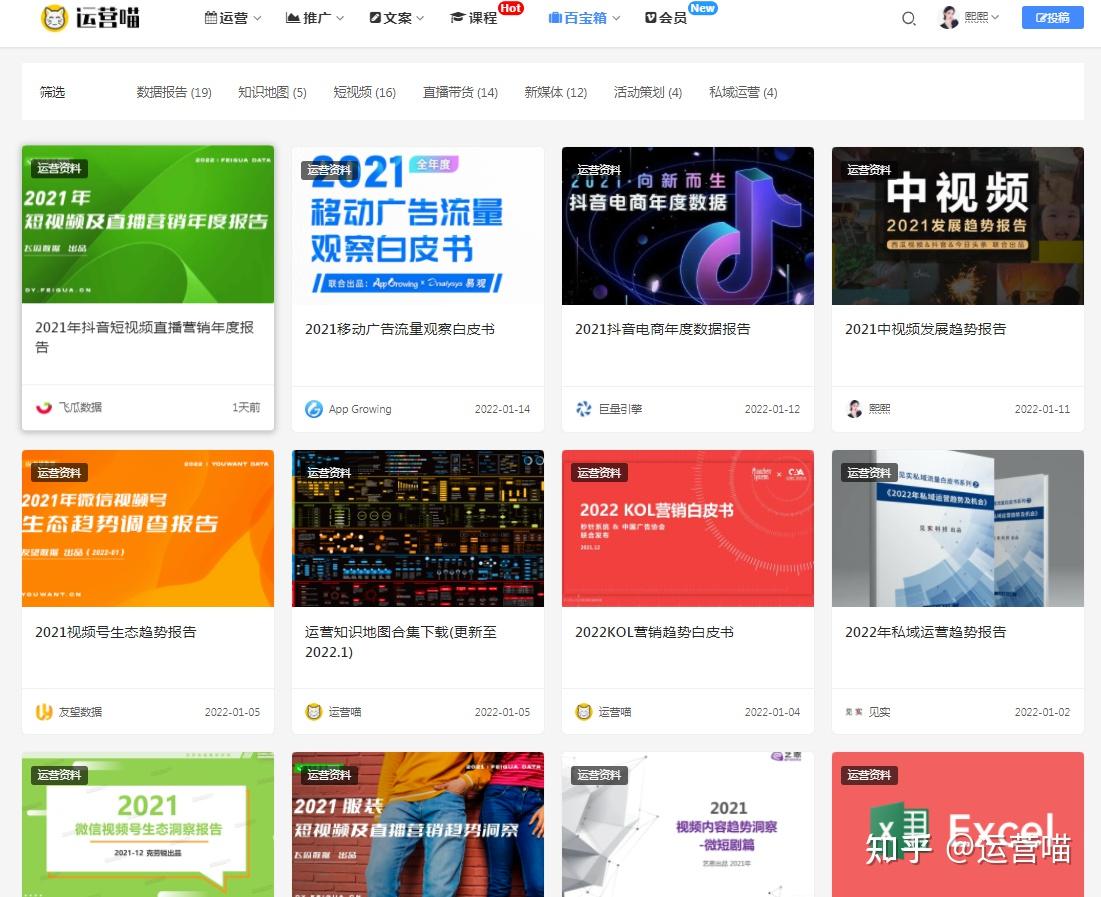The width and height of the screenshot is (1101, 897).
Task: Filter by 短视频 (16)
Action: point(364,92)
